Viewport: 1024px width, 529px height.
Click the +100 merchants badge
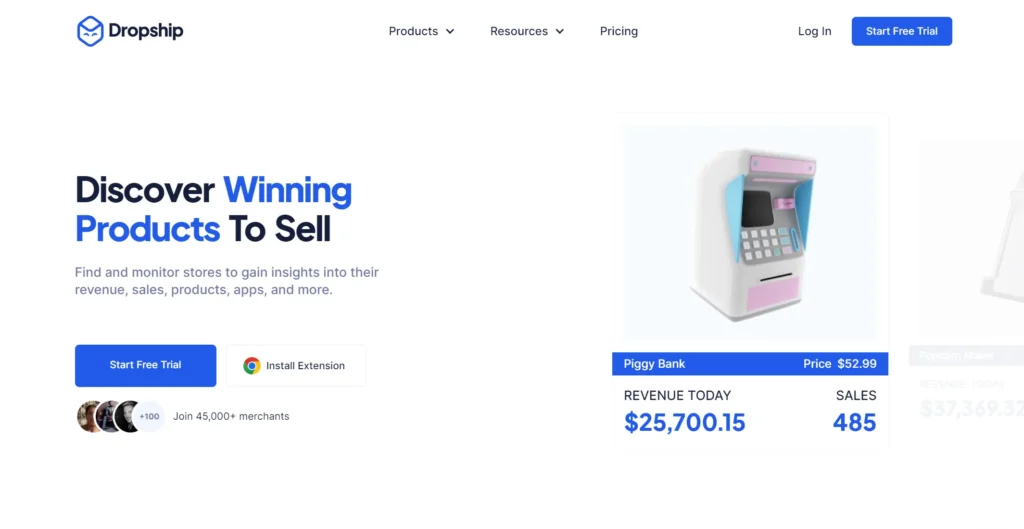pyautogui.click(x=149, y=416)
